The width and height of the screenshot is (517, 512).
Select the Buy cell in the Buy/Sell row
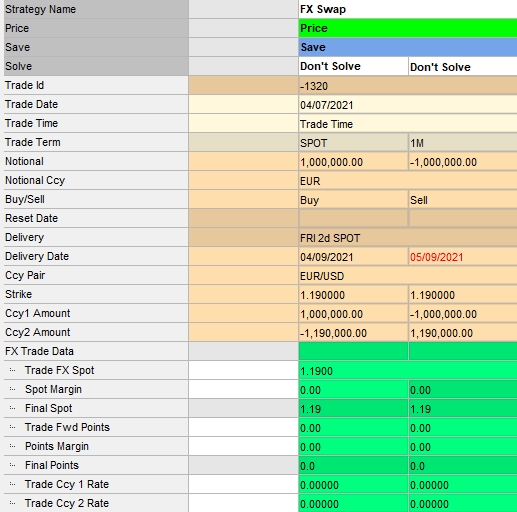click(x=353, y=200)
